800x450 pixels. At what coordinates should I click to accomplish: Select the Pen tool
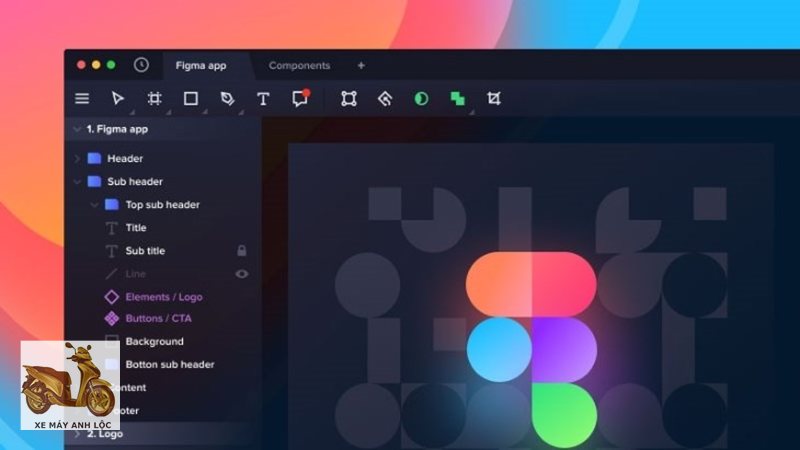point(227,98)
